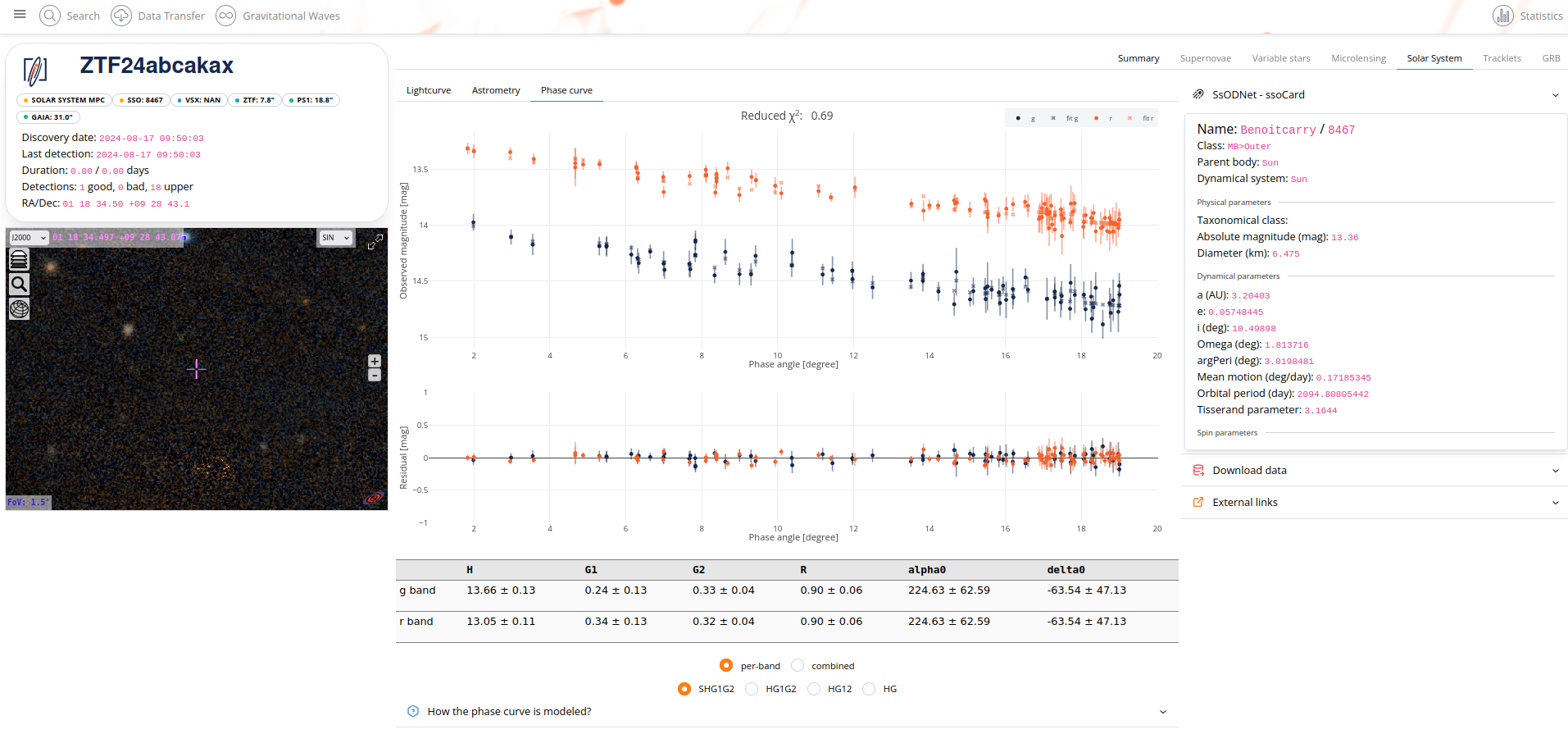Switch to the Supernovae tab
The height and width of the screenshot is (734, 1568).
click(1205, 58)
